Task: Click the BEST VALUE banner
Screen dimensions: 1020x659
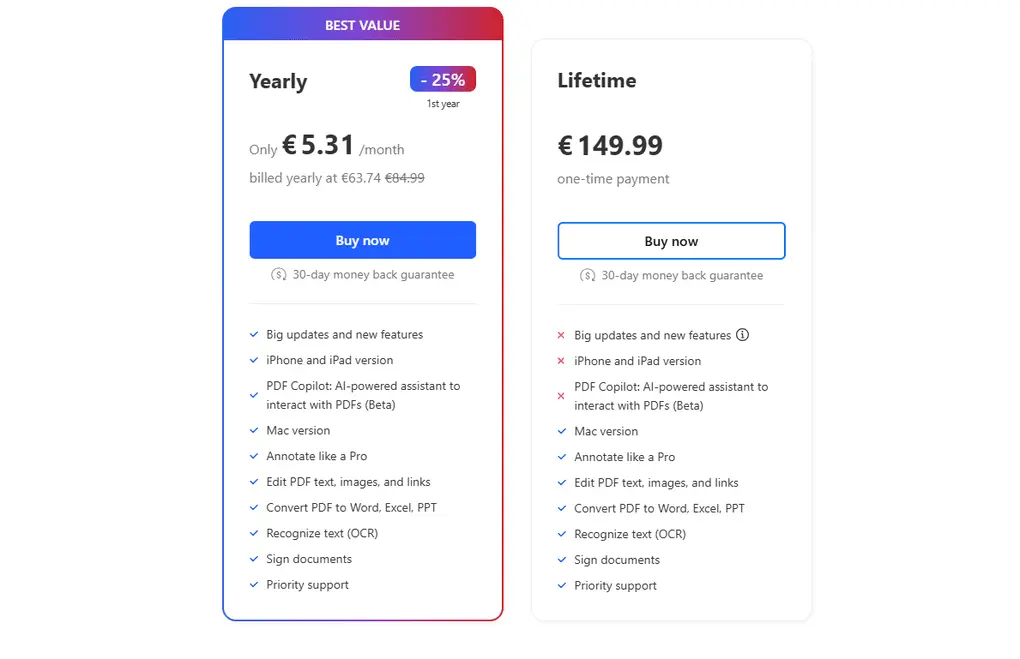Action: [362, 24]
